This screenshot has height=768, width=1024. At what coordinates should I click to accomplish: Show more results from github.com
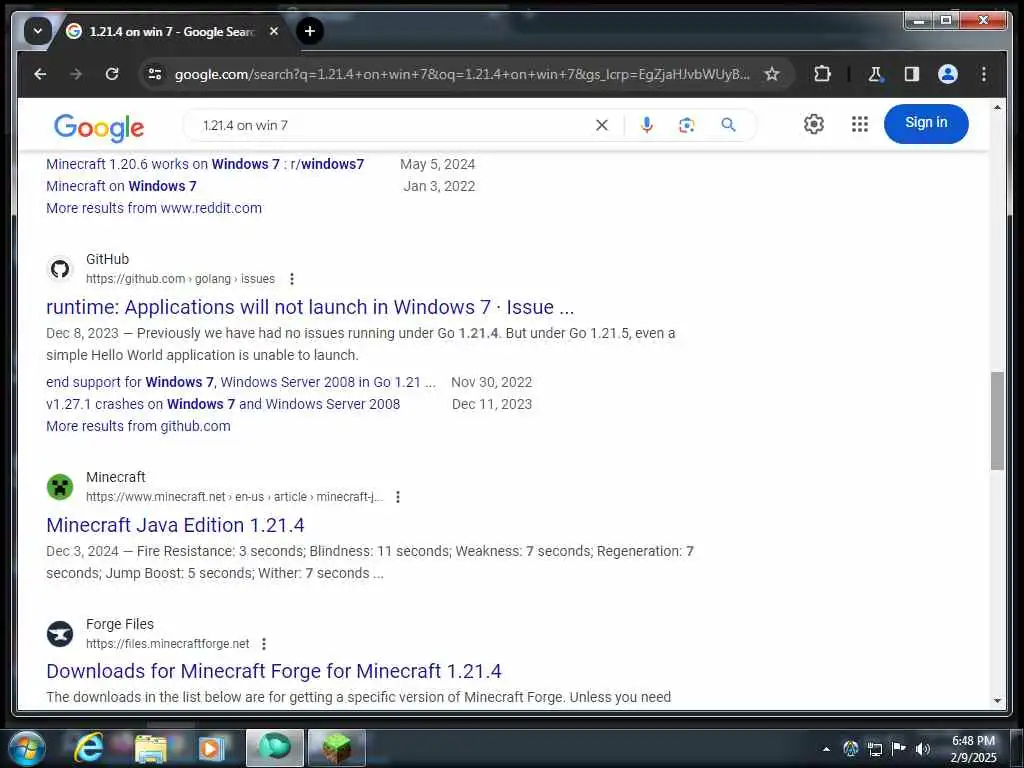(x=138, y=426)
